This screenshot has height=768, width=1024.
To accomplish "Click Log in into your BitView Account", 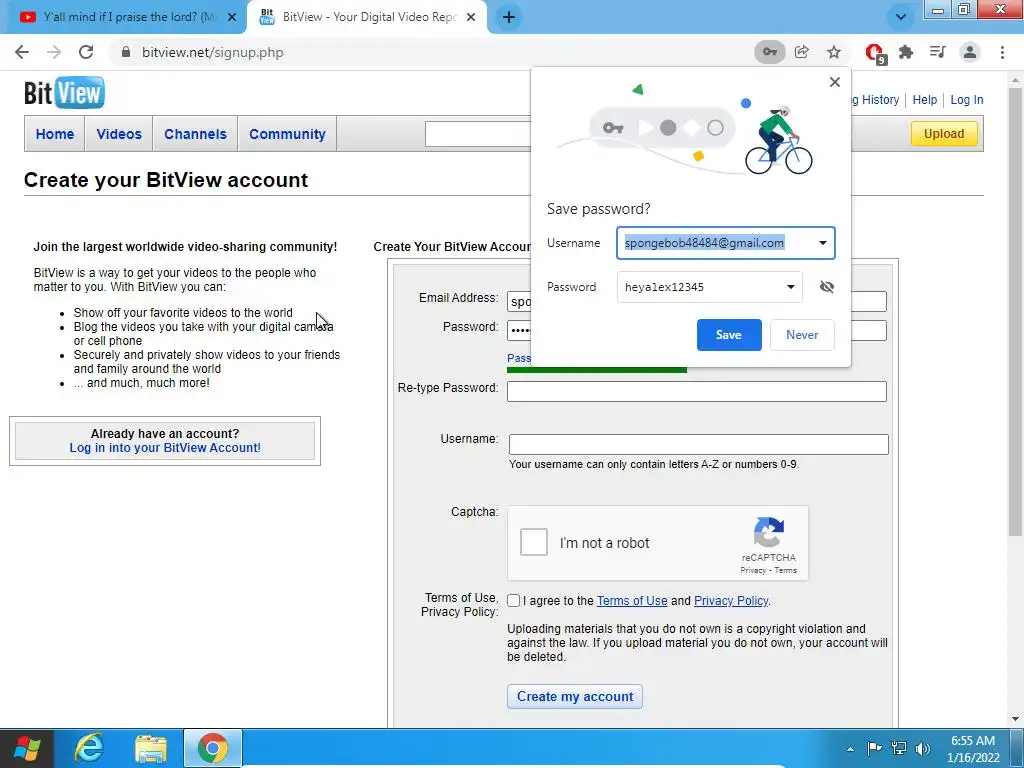I will tap(165, 448).
